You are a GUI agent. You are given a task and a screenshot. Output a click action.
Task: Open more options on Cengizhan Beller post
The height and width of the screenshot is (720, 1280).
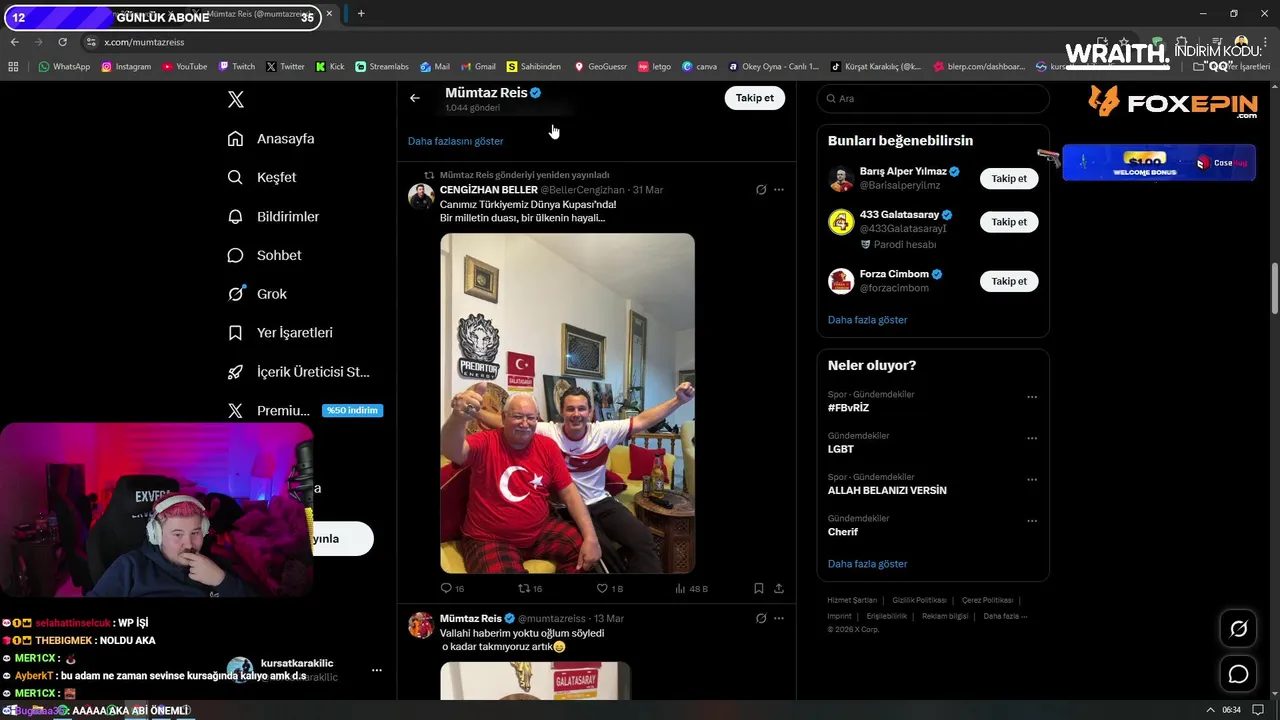click(x=779, y=190)
